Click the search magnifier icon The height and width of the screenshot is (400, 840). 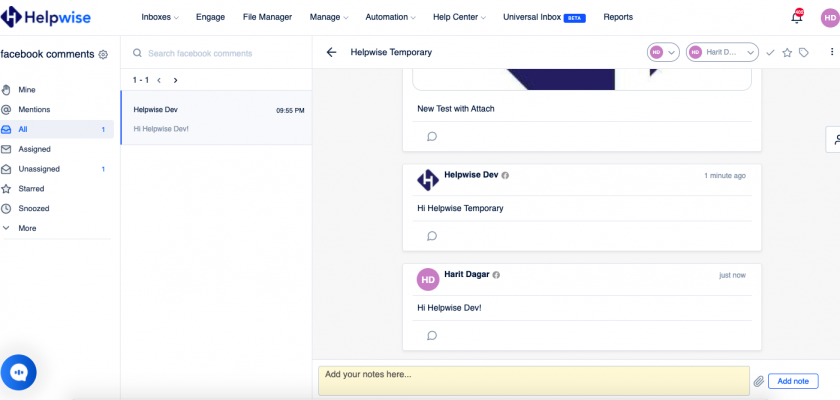[x=137, y=53]
